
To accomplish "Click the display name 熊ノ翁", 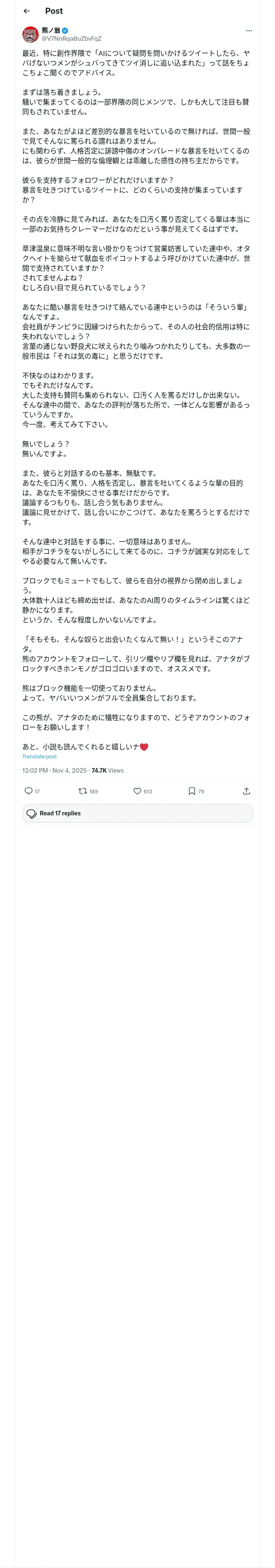I will pyautogui.click(x=51, y=31).
